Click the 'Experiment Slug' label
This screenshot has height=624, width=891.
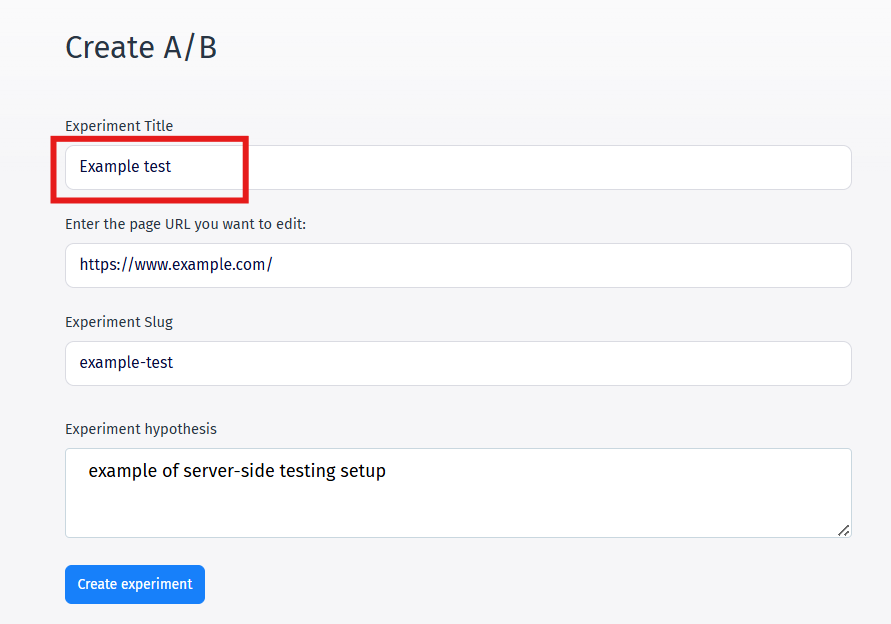click(x=119, y=322)
